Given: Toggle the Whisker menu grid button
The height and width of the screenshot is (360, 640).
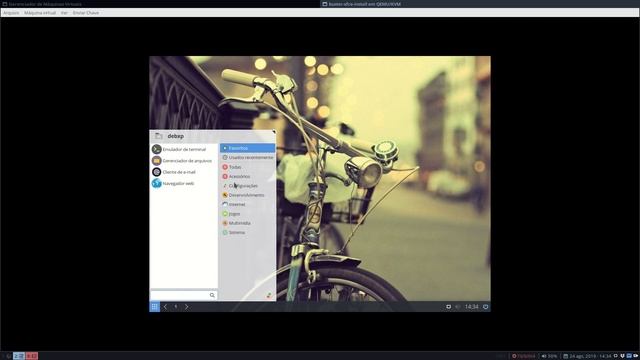Looking at the screenshot, I should click(x=154, y=307).
